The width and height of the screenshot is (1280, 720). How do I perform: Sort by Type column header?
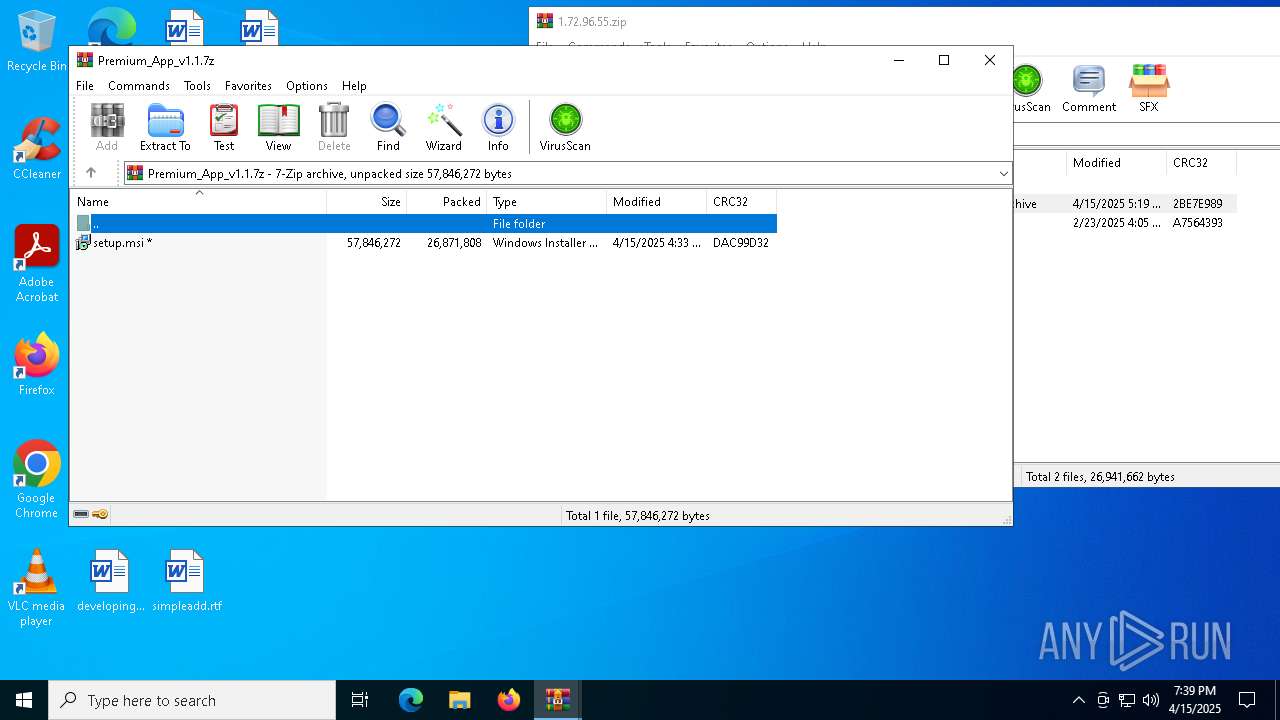coord(546,202)
